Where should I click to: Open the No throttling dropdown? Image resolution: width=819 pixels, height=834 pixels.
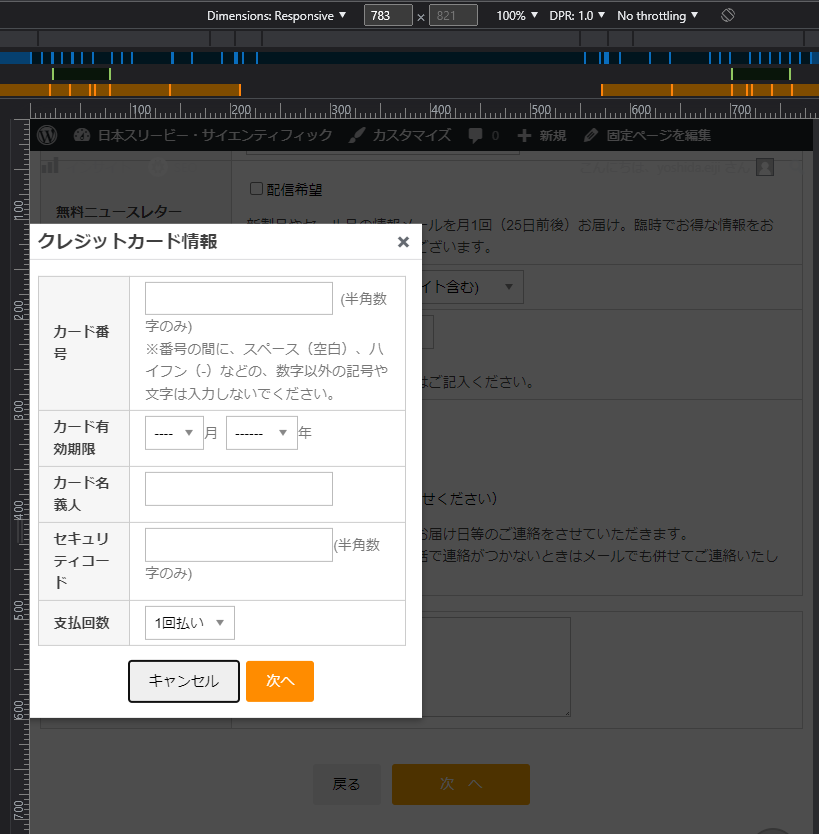657,15
